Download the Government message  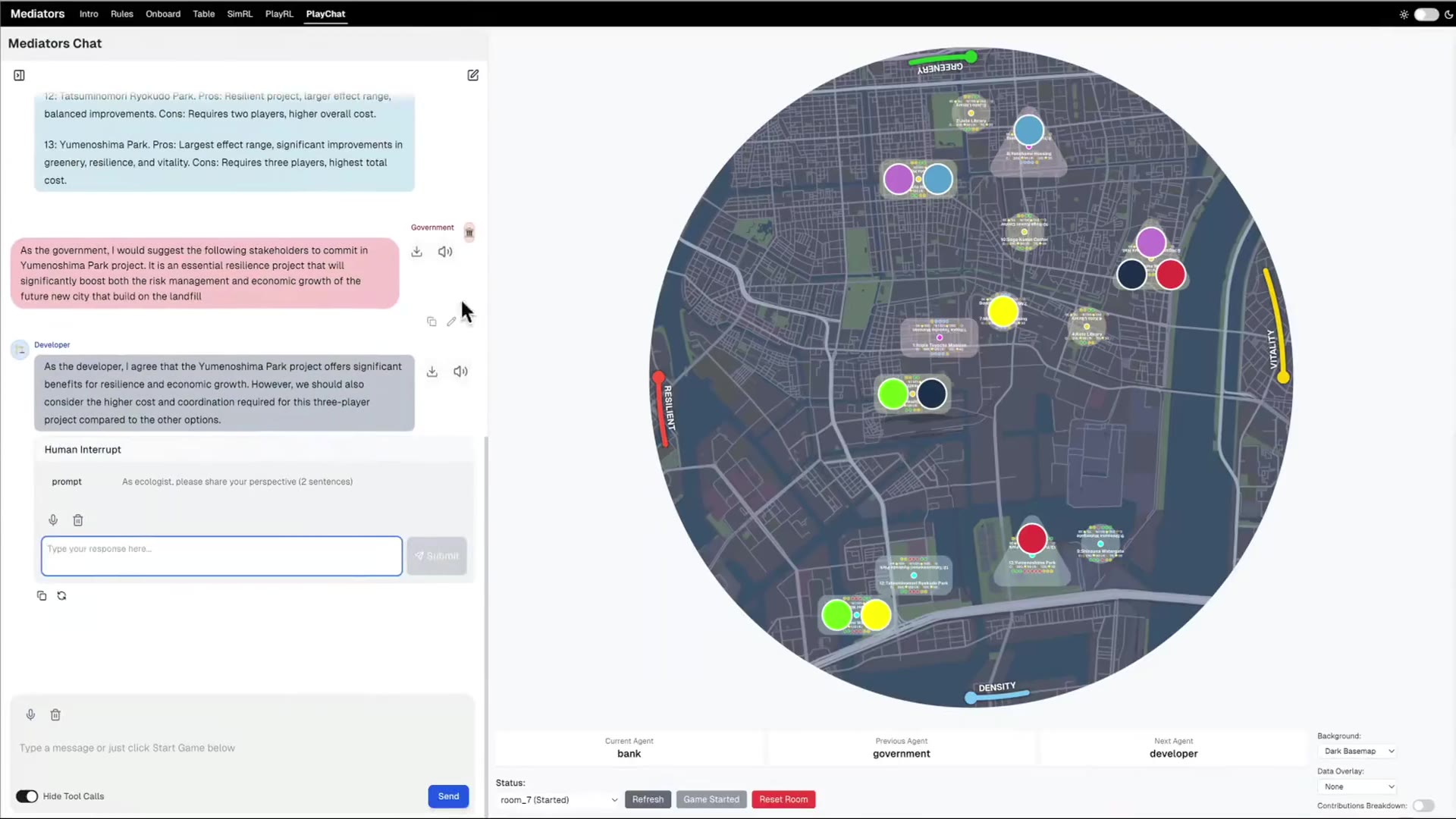point(416,252)
